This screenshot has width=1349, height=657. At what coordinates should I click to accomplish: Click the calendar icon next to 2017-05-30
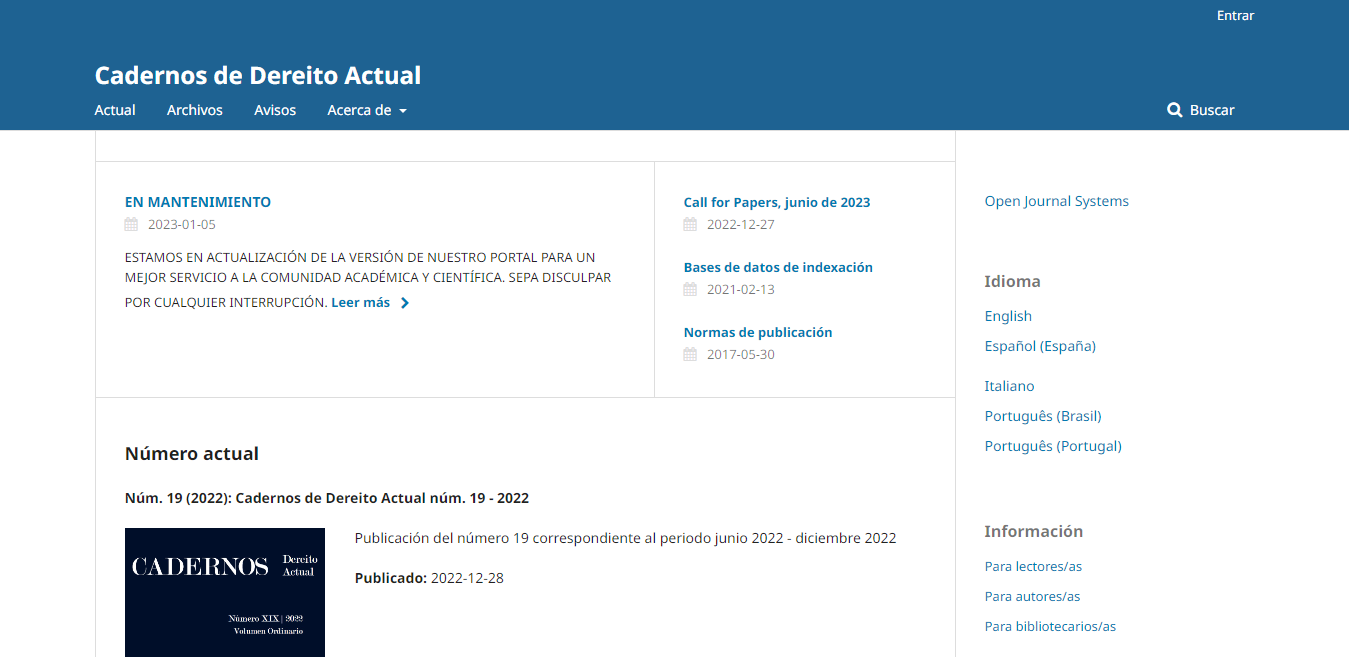[690, 354]
